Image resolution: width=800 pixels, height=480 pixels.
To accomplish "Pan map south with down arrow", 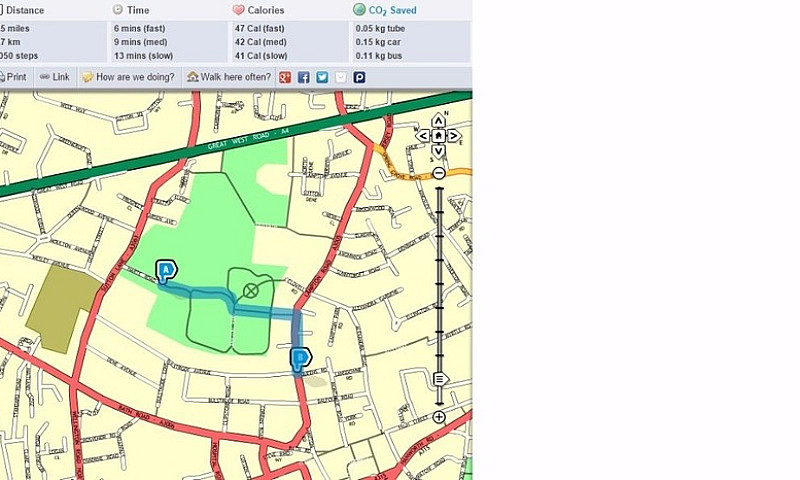I will click(438, 151).
